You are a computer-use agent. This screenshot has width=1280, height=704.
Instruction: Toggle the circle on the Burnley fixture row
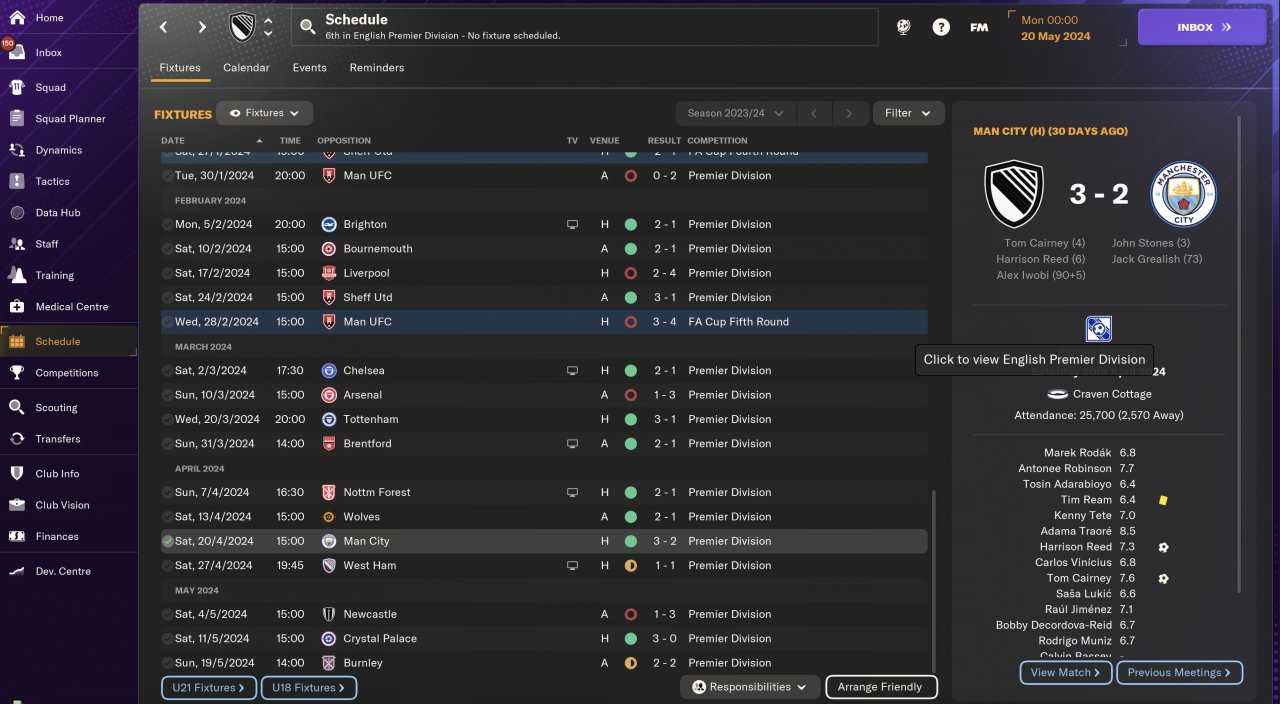click(x=167, y=663)
